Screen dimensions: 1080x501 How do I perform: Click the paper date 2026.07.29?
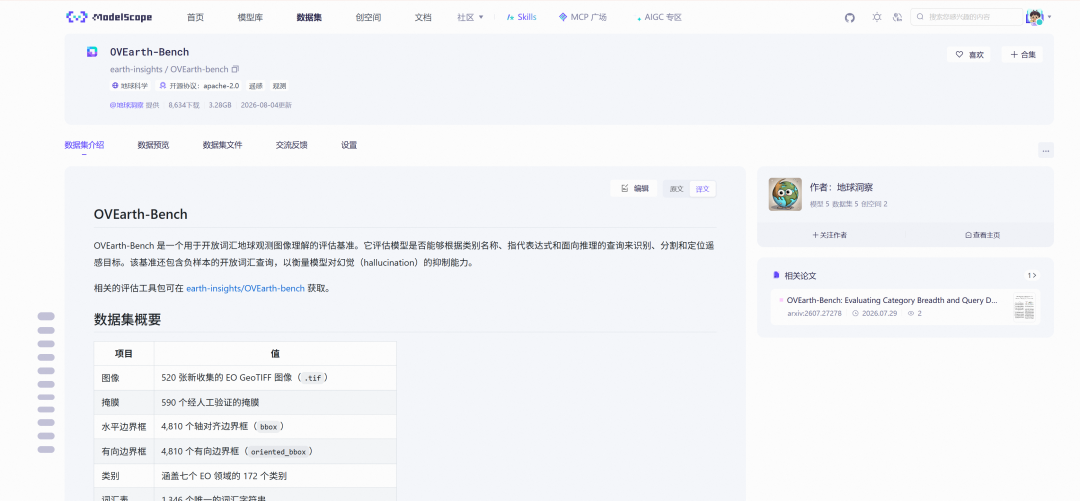tap(878, 314)
